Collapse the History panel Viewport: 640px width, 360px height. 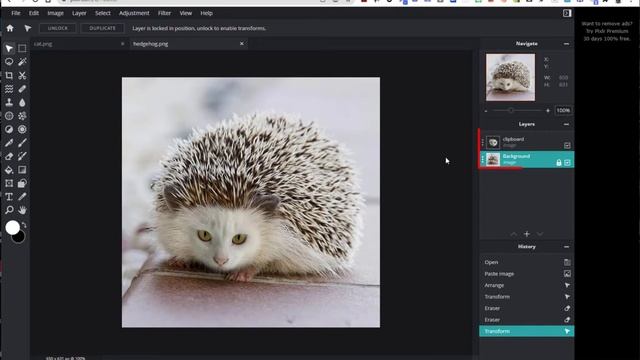[566, 247]
